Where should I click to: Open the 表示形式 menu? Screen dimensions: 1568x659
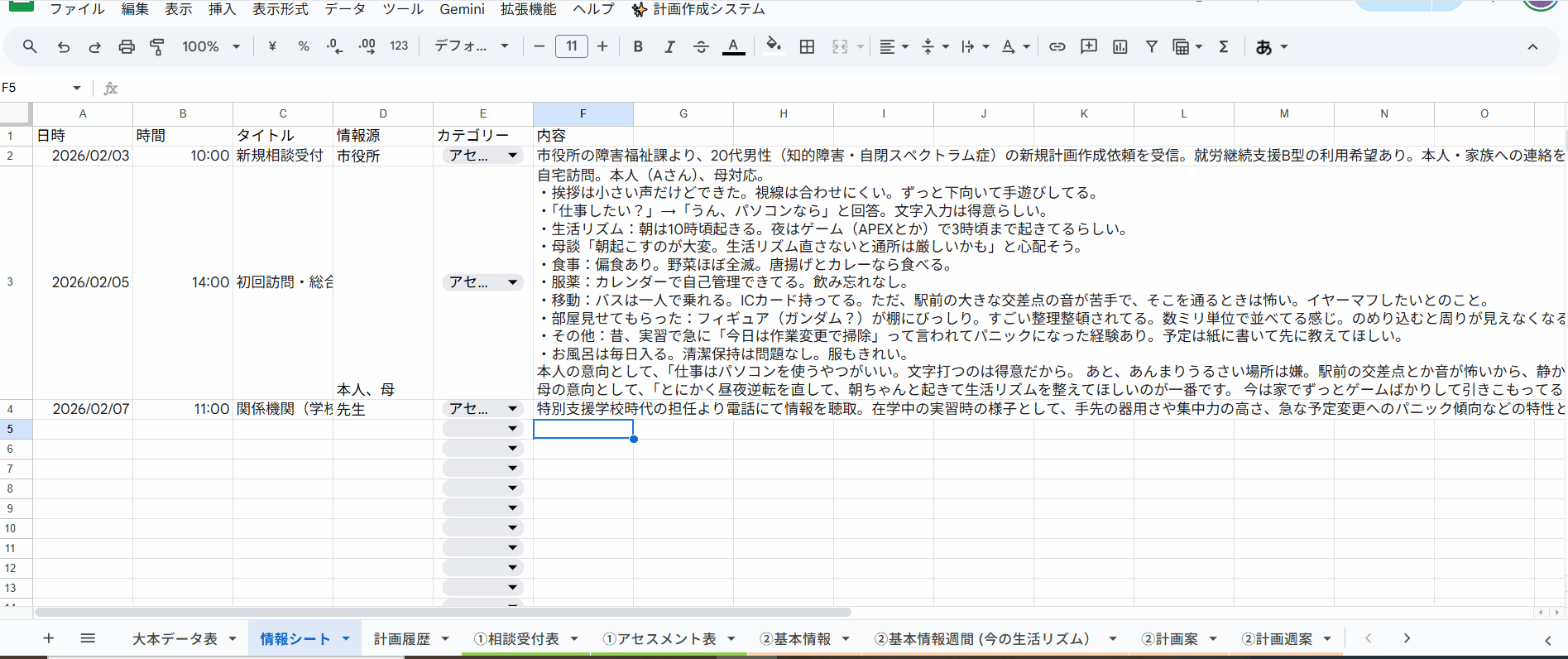[281, 9]
